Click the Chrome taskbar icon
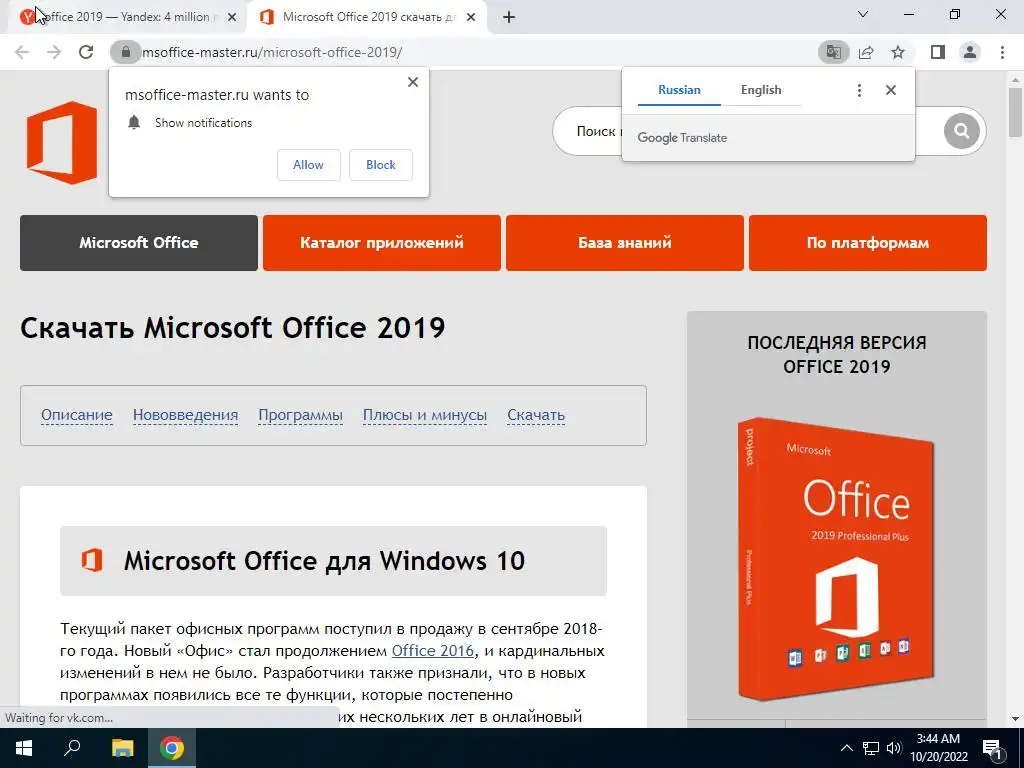Image resolution: width=1024 pixels, height=768 pixels. click(x=172, y=748)
